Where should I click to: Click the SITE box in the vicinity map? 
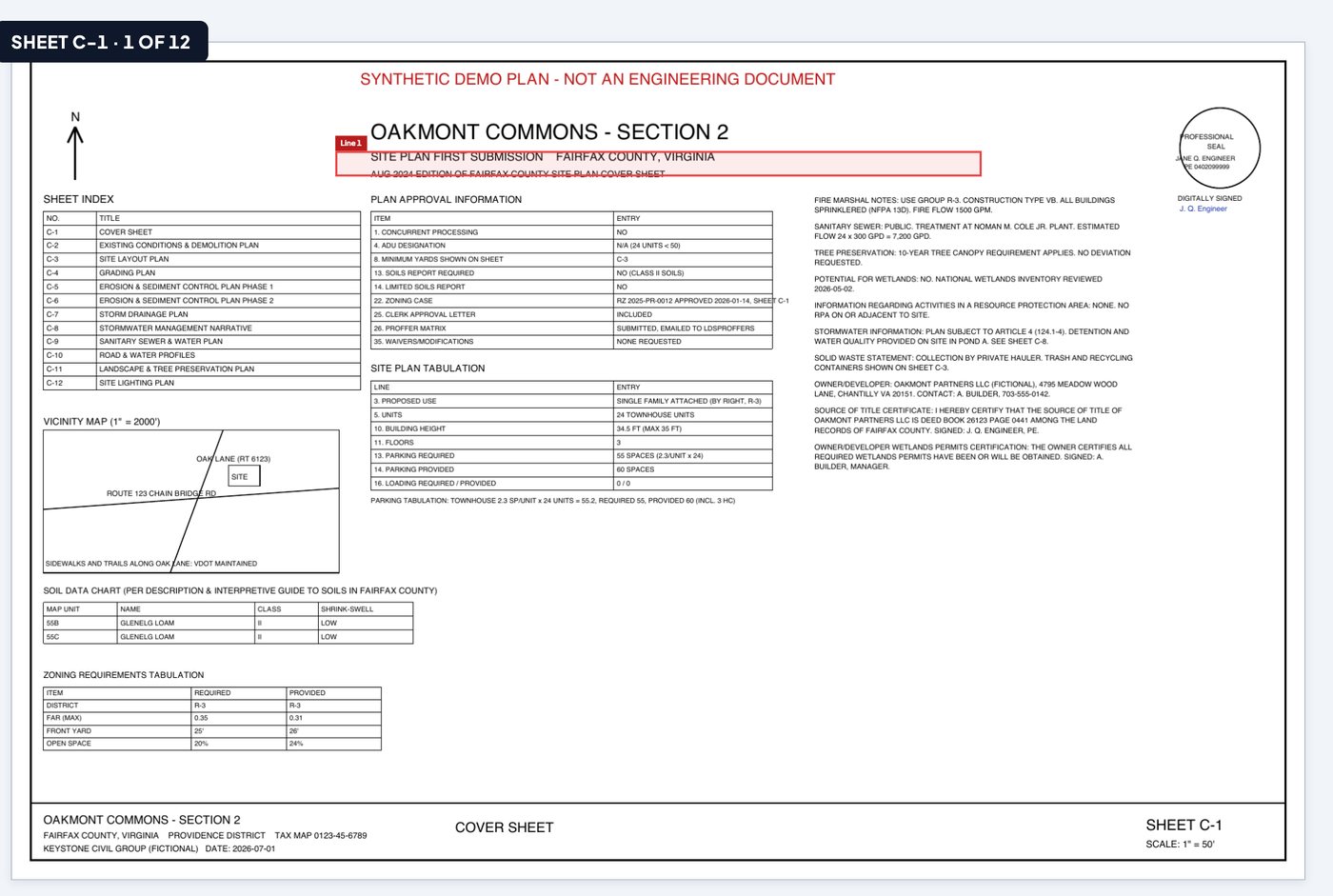[244, 476]
